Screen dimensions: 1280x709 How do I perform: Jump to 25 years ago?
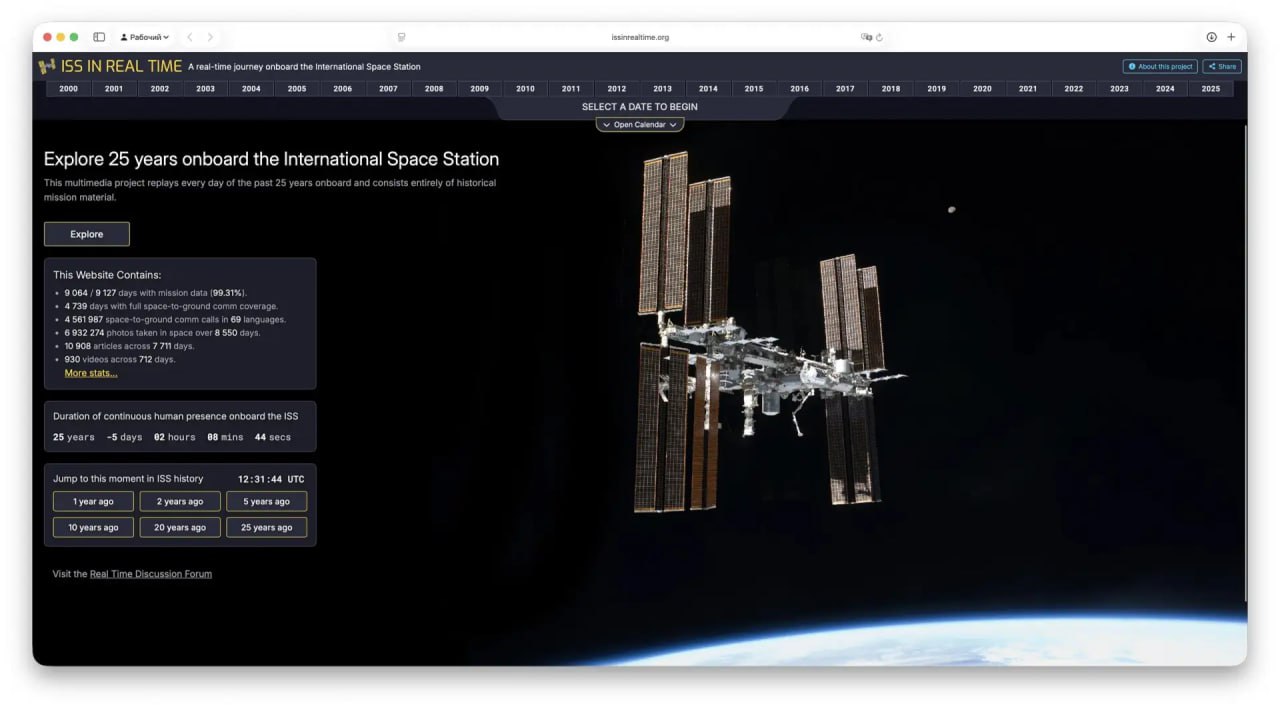click(x=266, y=527)
